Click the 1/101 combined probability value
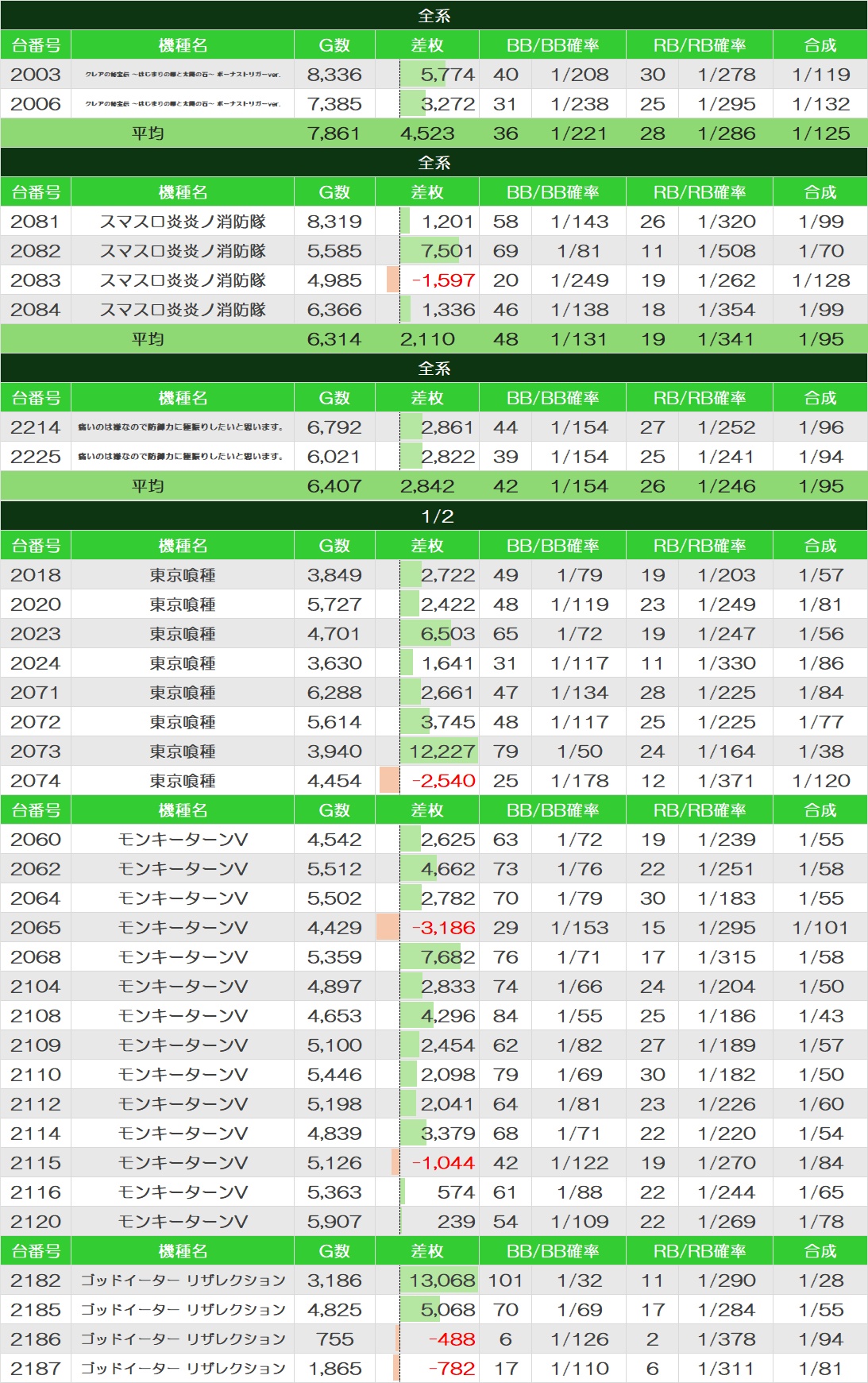The image size is (868, 1383). click(820, 928)
